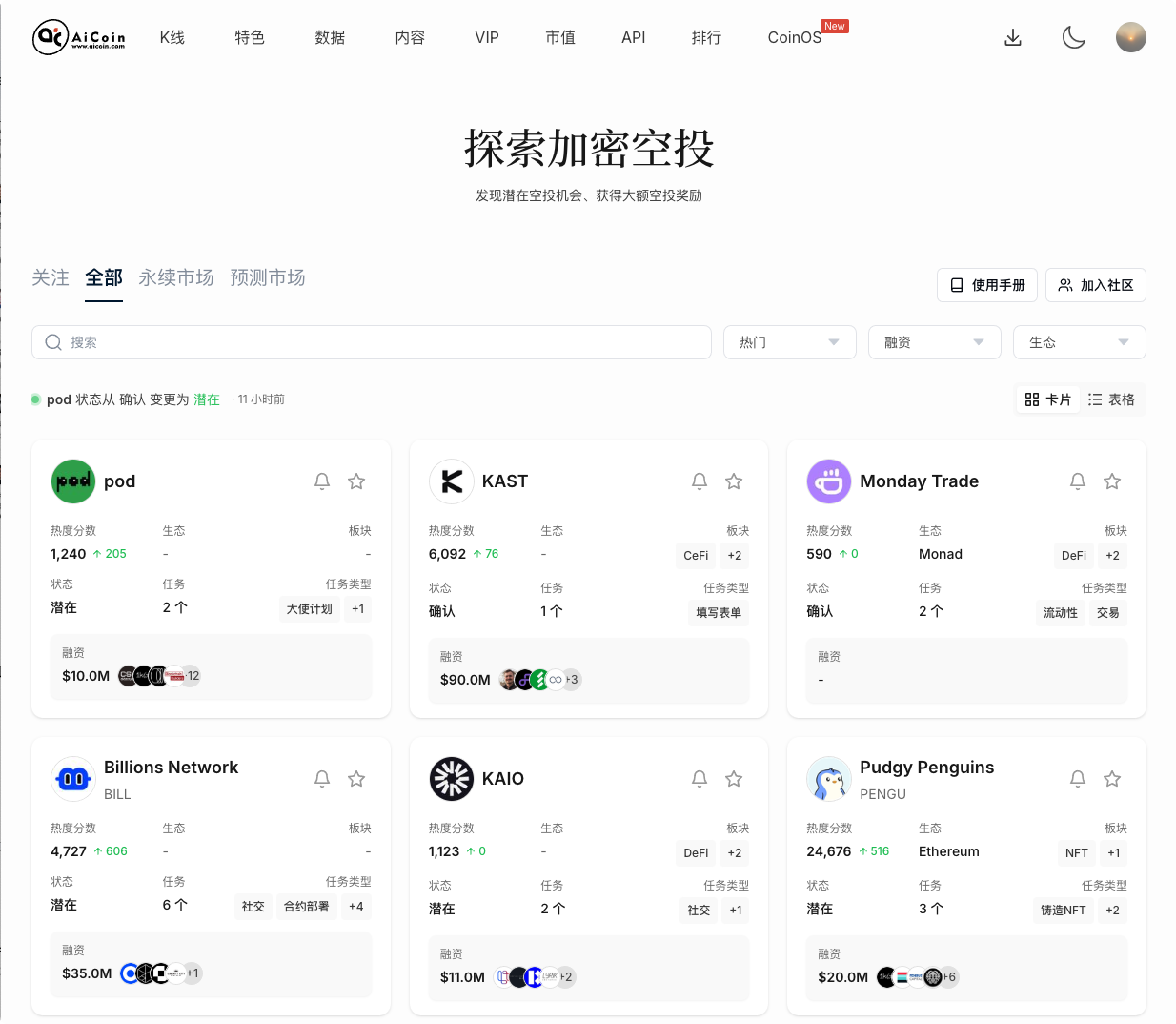Click the AiCoin logo

(78, 37)
